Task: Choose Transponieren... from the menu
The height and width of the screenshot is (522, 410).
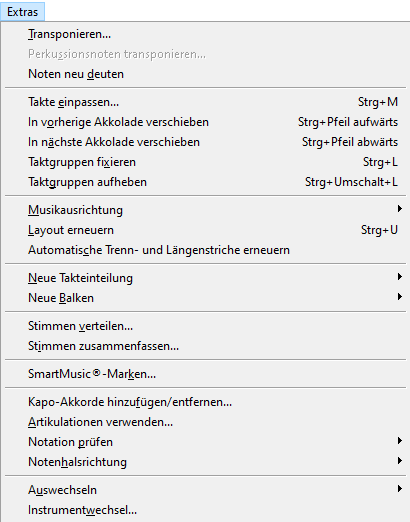Action: tap(205, 34)
